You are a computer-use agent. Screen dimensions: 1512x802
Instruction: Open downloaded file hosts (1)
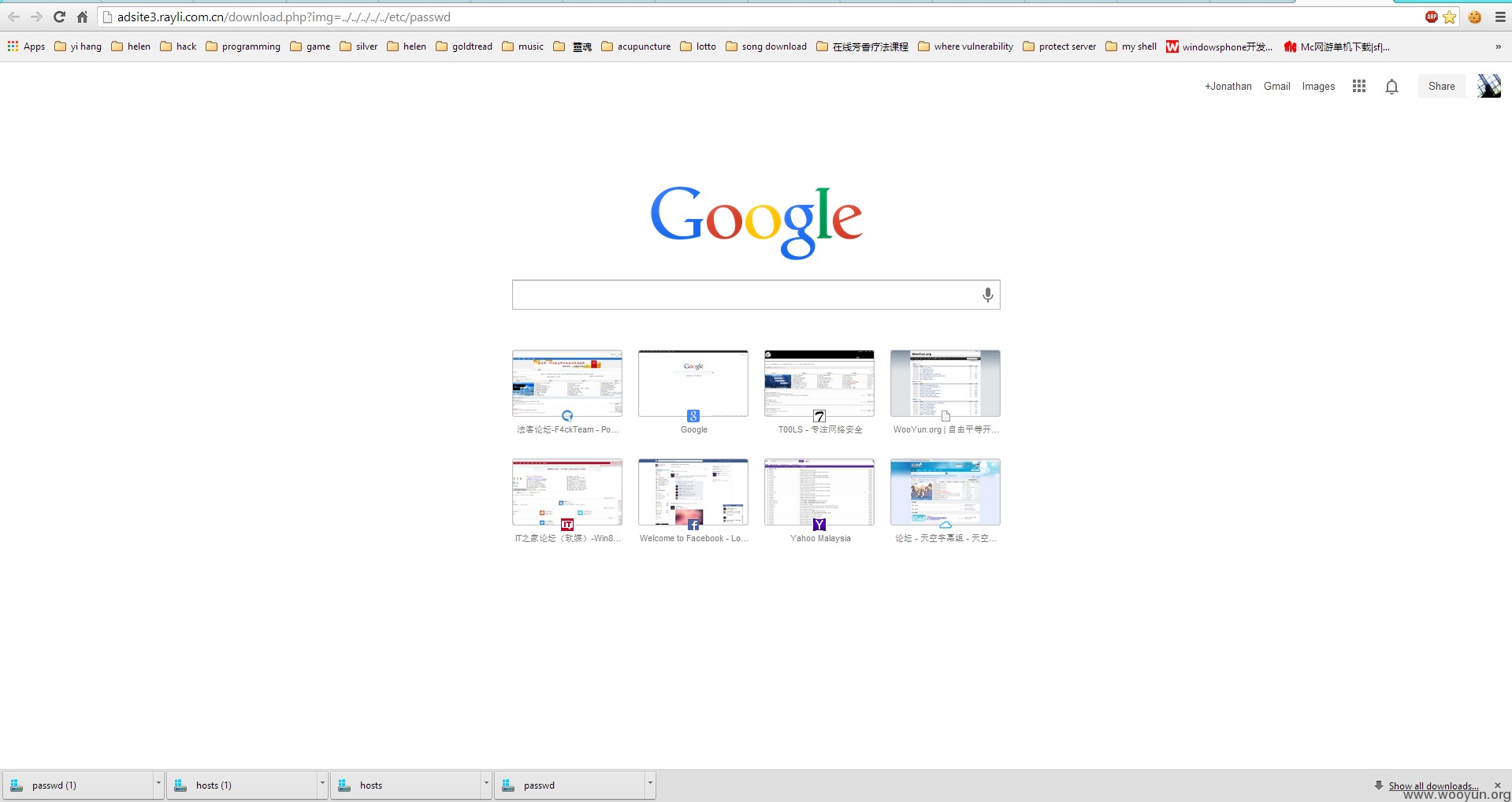click(243, 785)
